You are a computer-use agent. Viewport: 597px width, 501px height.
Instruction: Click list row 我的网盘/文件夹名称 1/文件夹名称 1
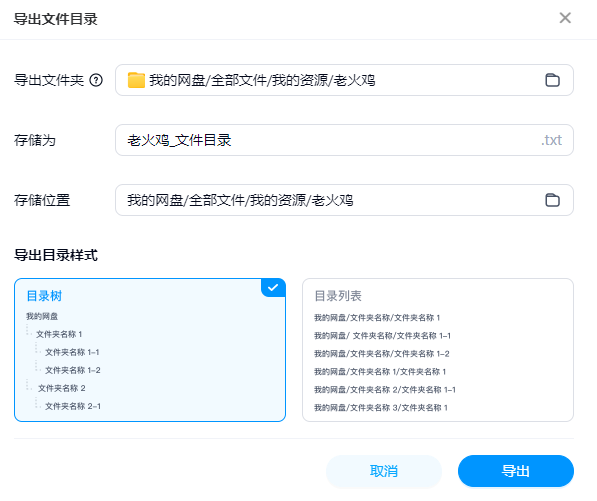coord(380,372)
